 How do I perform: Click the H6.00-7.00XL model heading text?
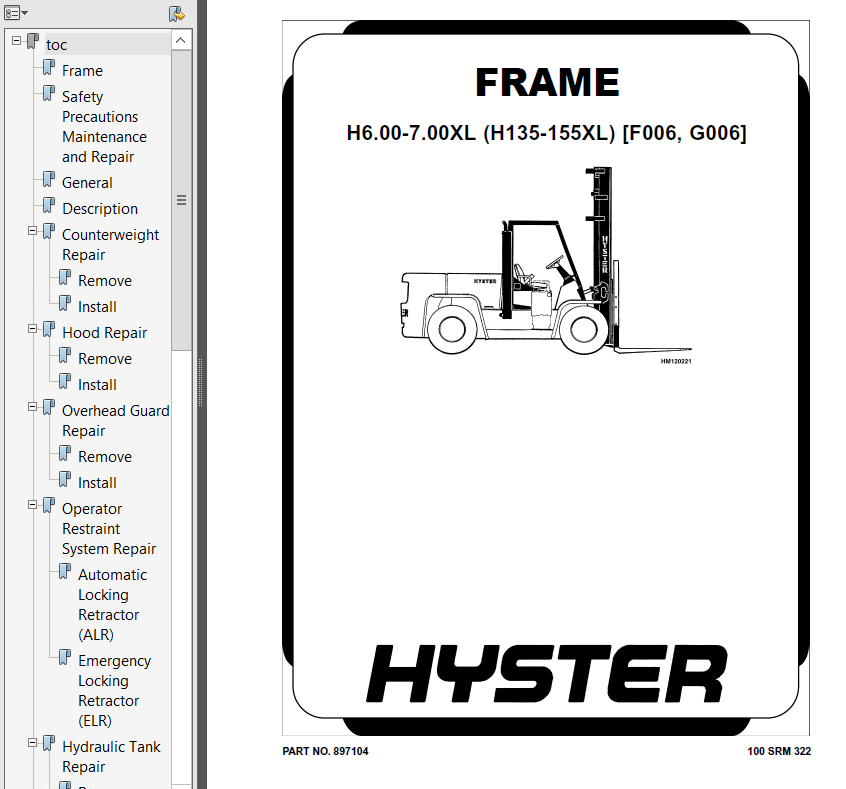pos(547,133)
